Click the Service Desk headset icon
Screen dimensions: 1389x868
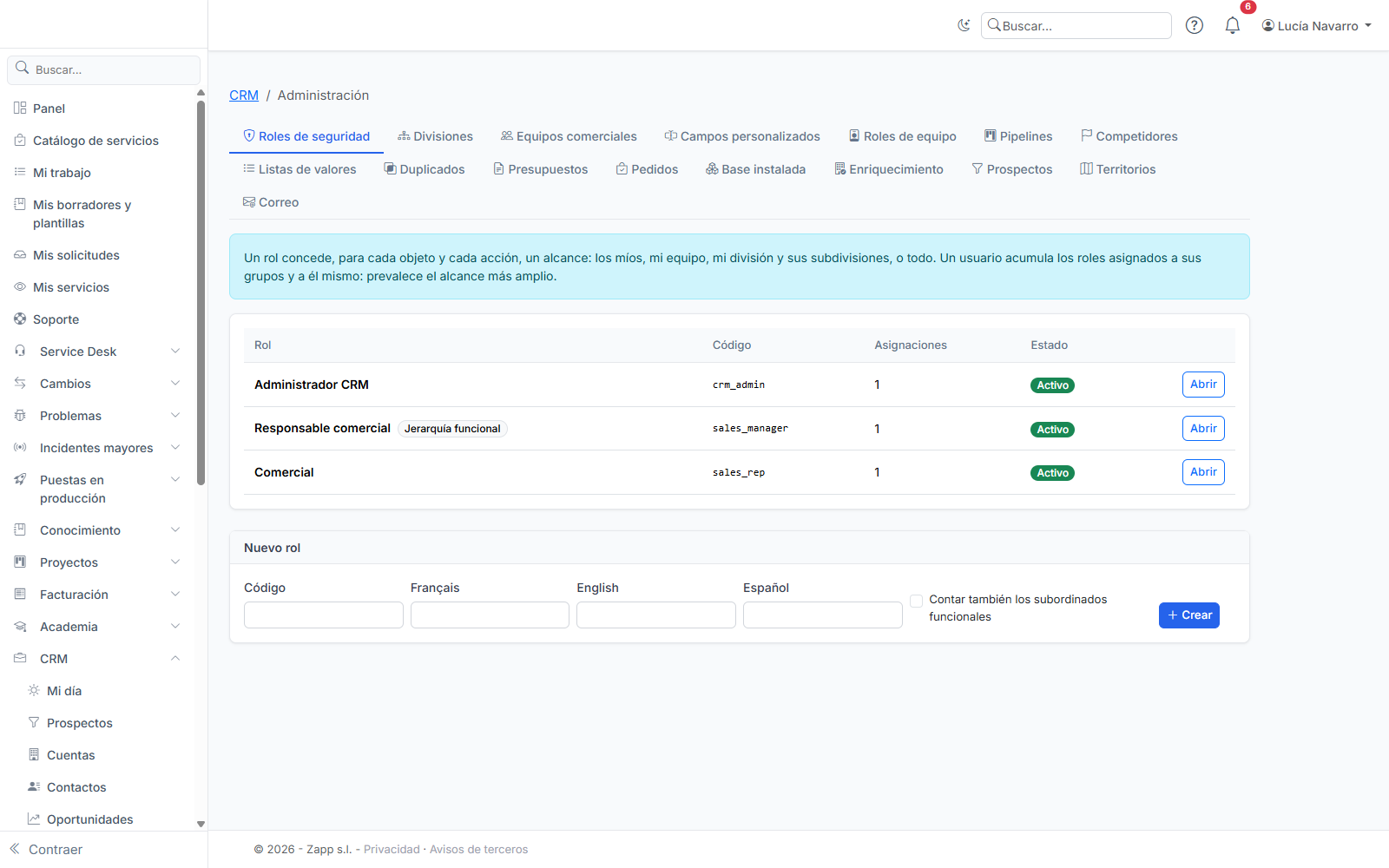20,351
